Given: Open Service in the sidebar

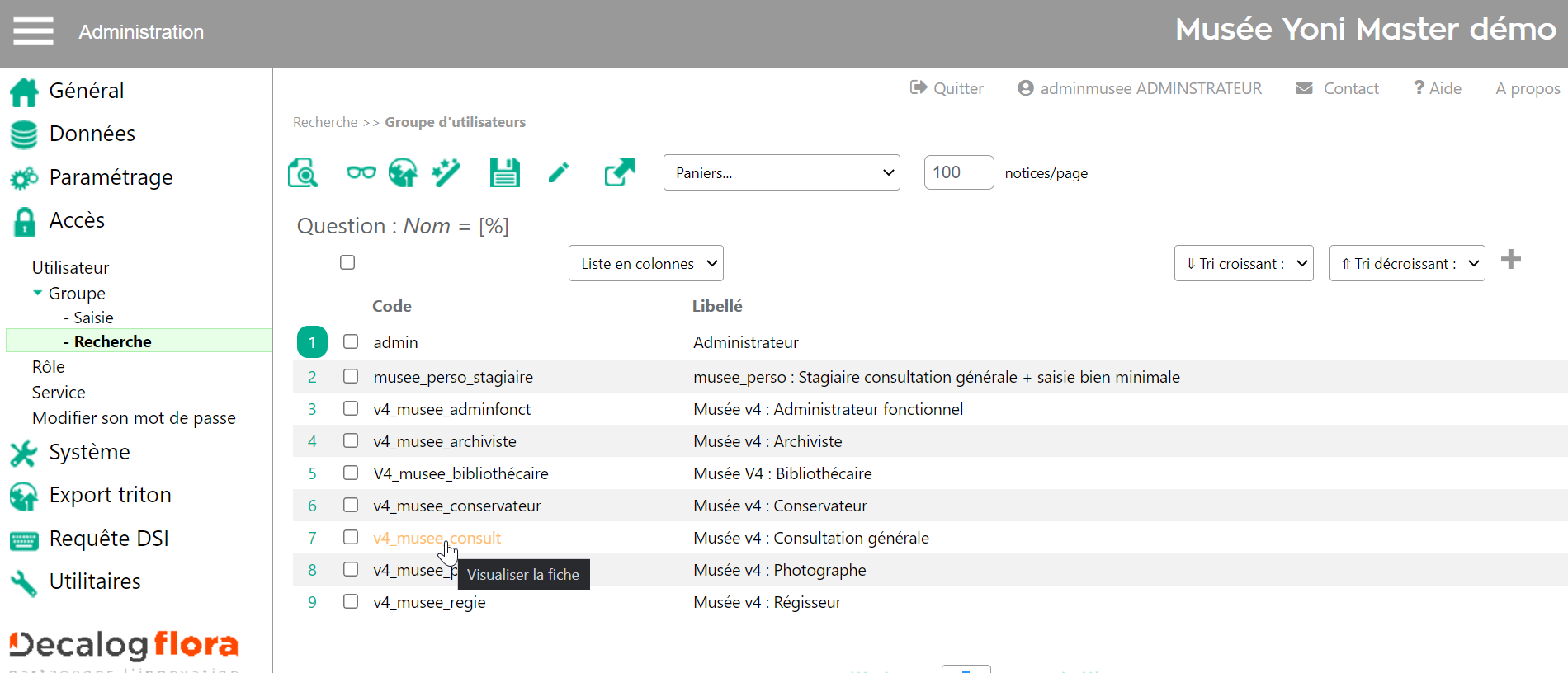Looking at the screenshot, I should point(59,393).
